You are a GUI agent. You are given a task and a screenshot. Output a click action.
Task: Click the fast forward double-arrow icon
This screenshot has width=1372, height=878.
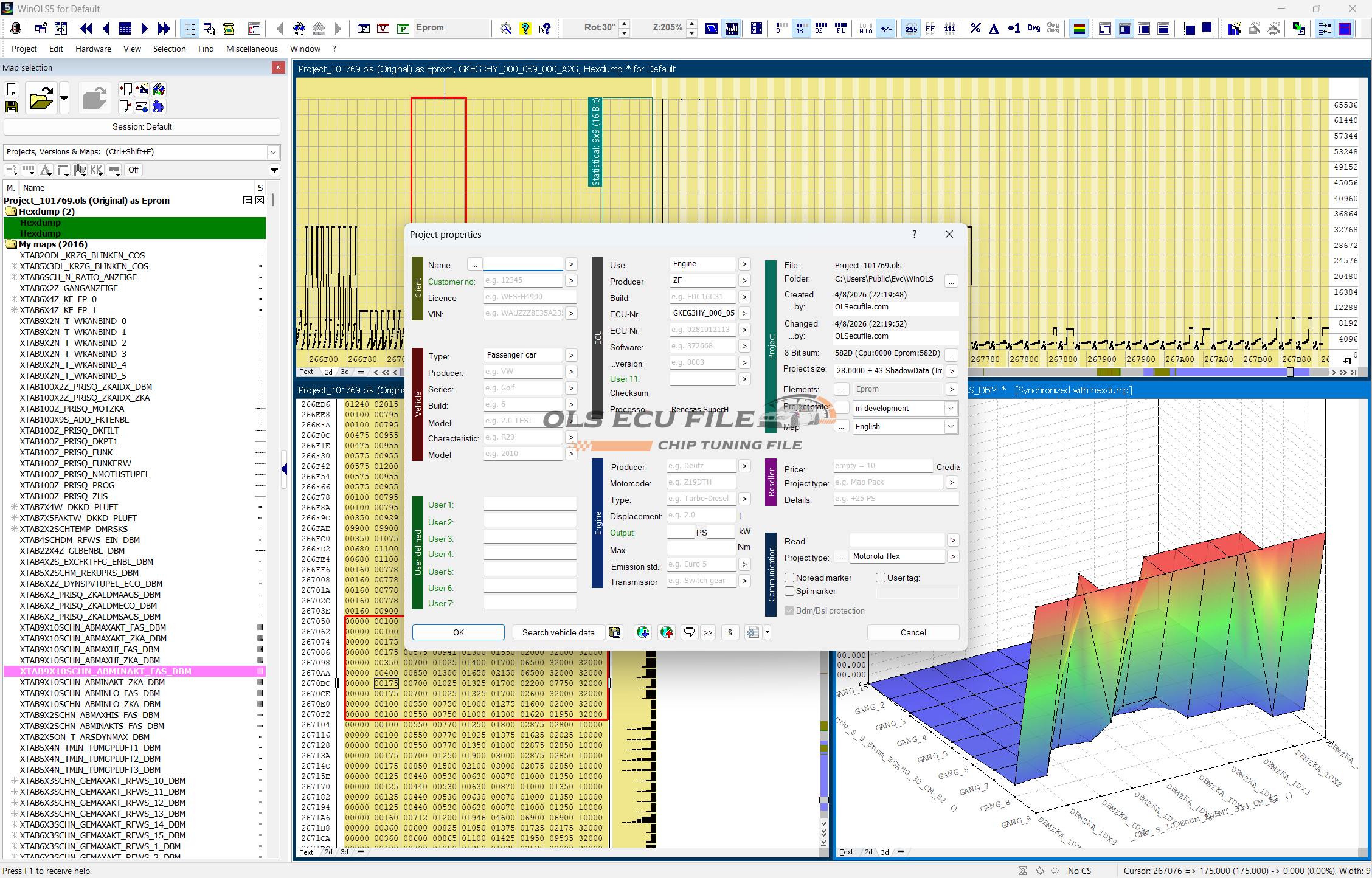(164, 29)
